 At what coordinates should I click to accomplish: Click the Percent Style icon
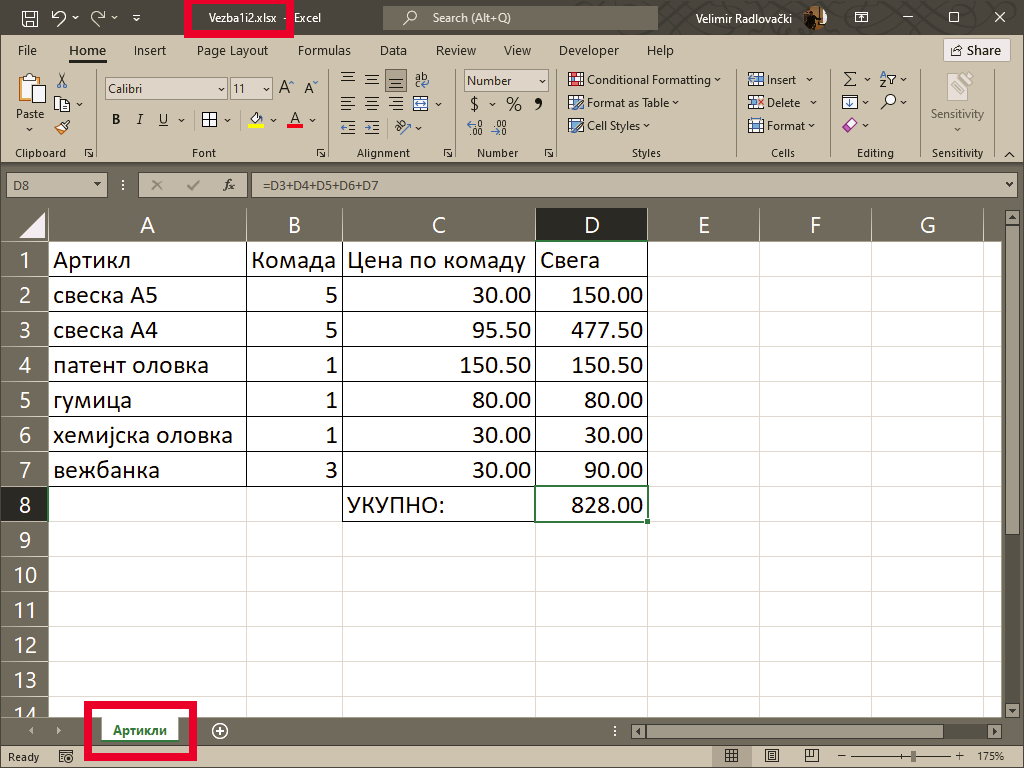pyautogui.click(x=513, y=104)
